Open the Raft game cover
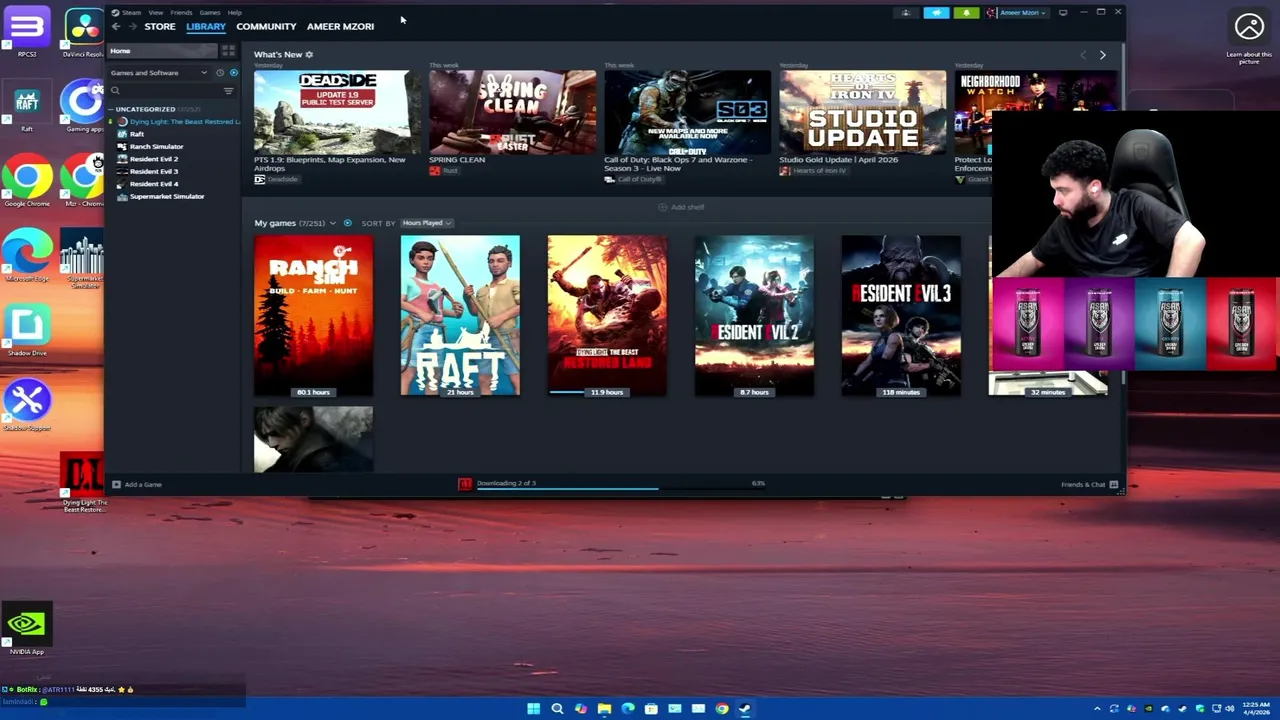 460,315
